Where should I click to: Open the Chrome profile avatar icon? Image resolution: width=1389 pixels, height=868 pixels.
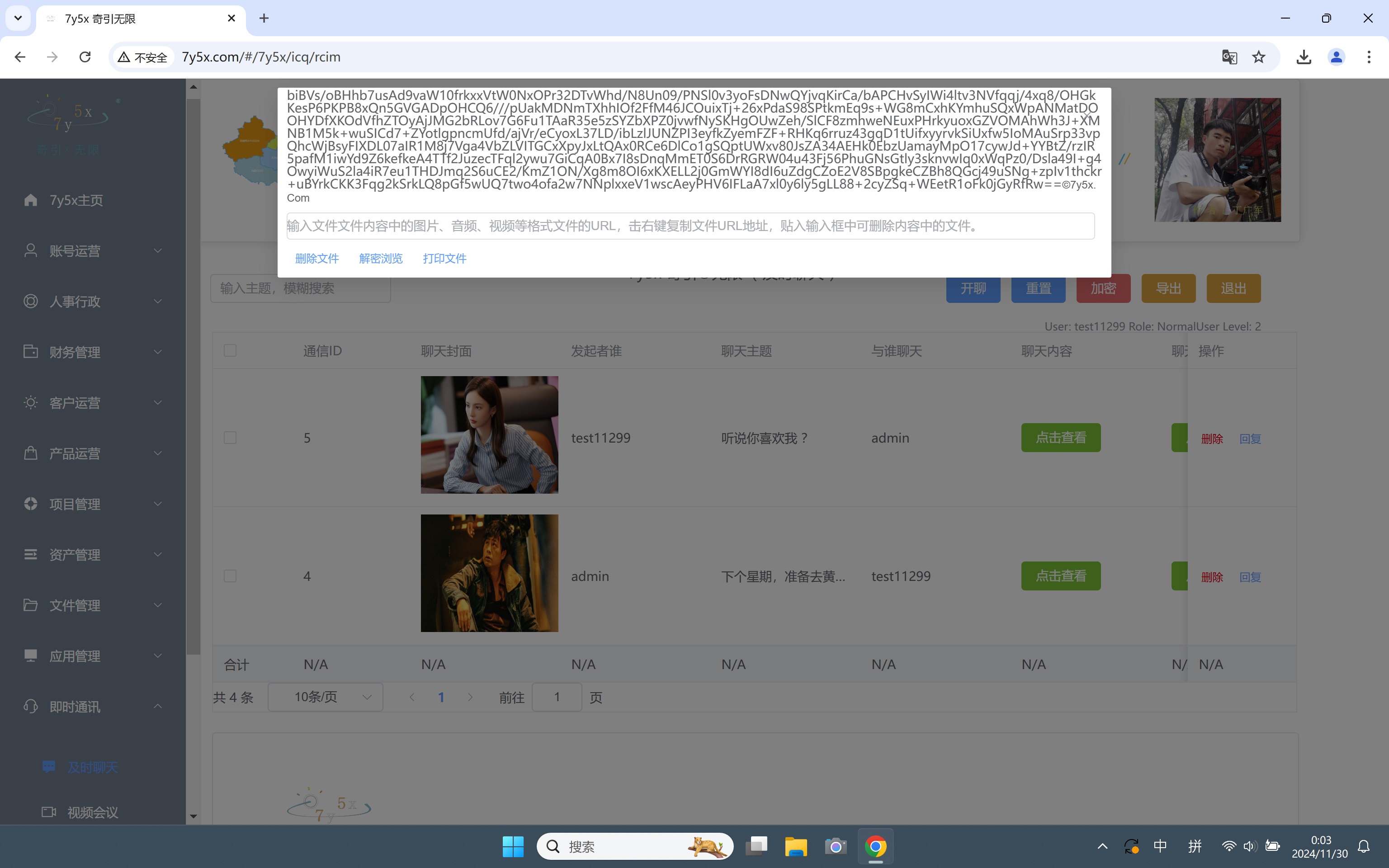click(x=1336, y=57)
